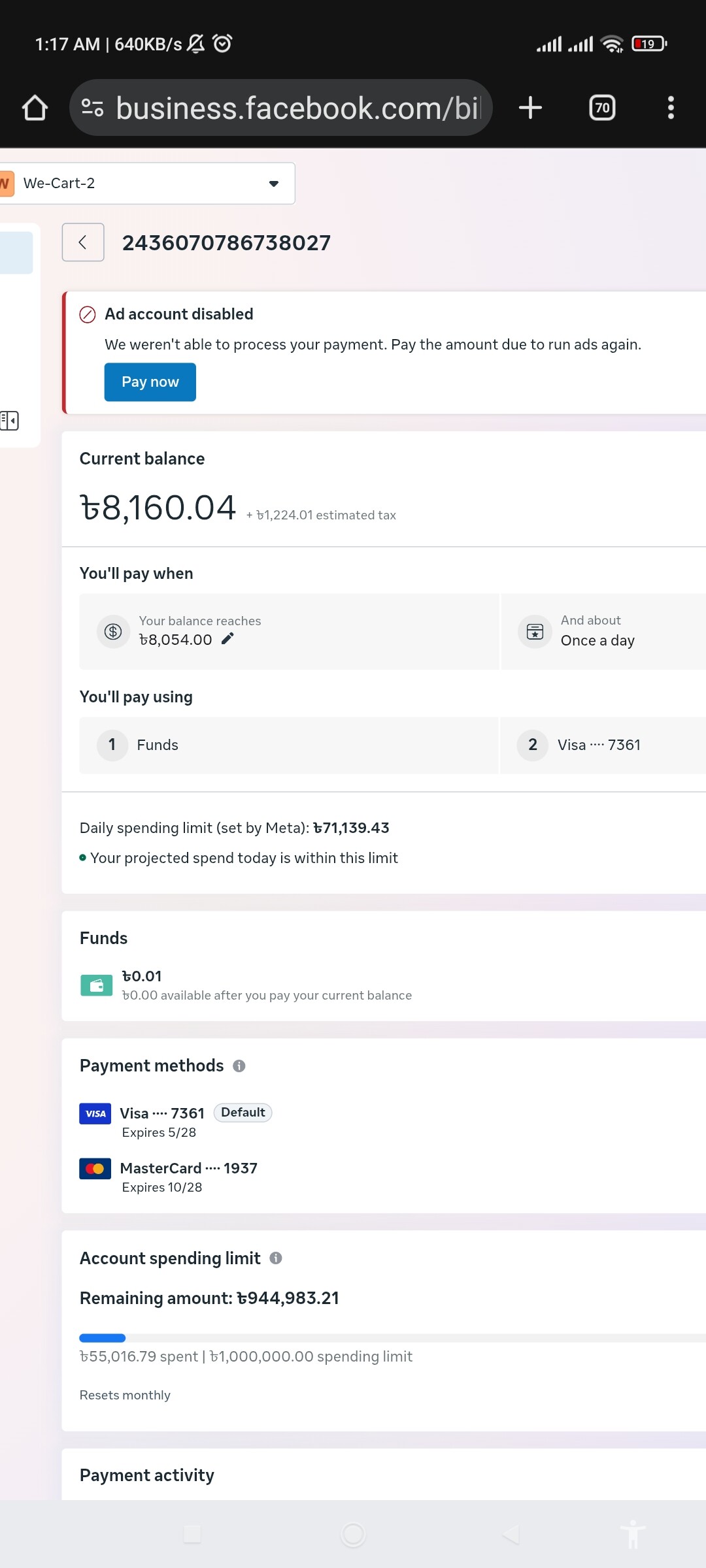Expand the We-Cart-2 account dropdown

[x=274, y=184]
